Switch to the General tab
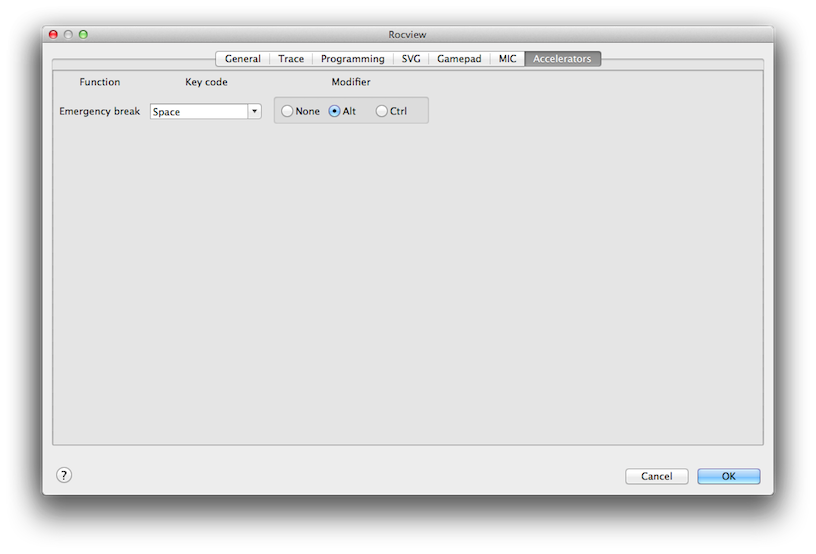 click(x=242, y=59)
